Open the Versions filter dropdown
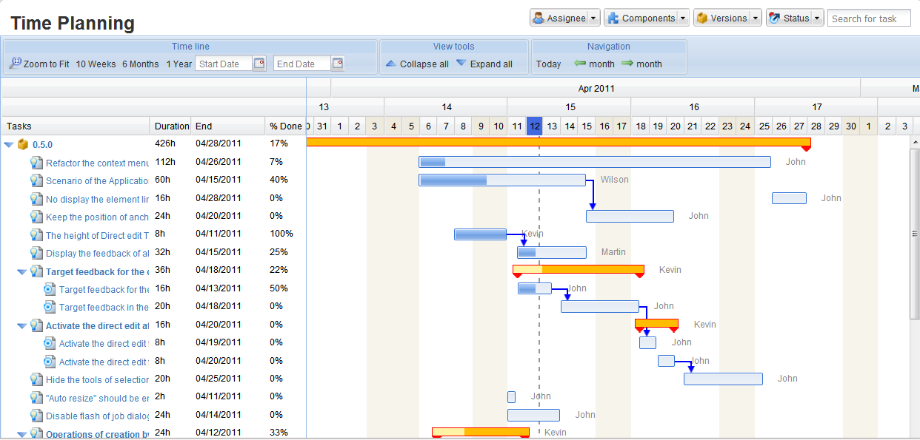Image resolution: width=920 pixels, height=440 pixels. [x=727, y=18]
